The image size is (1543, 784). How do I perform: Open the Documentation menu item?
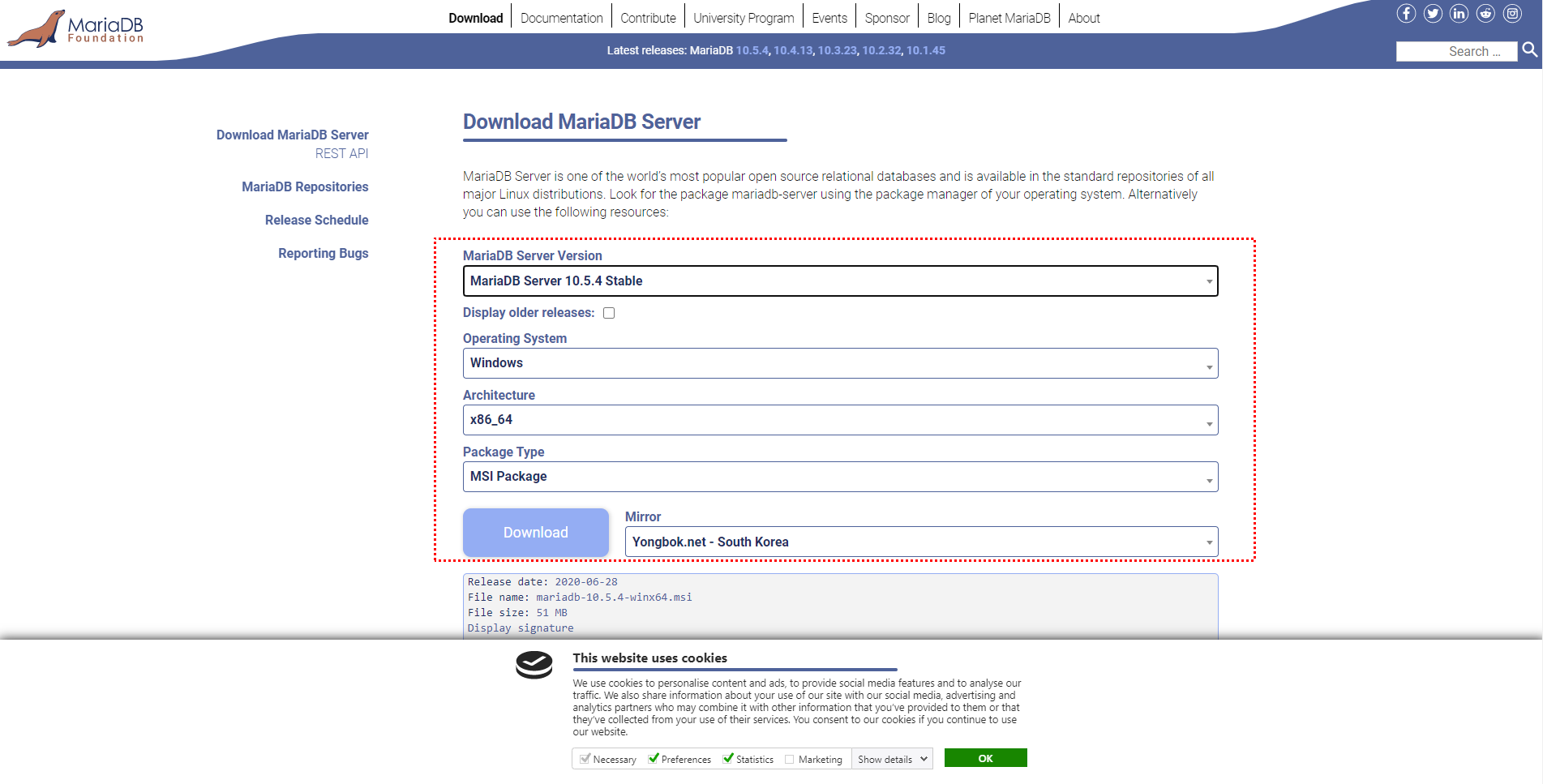point(561,18)
